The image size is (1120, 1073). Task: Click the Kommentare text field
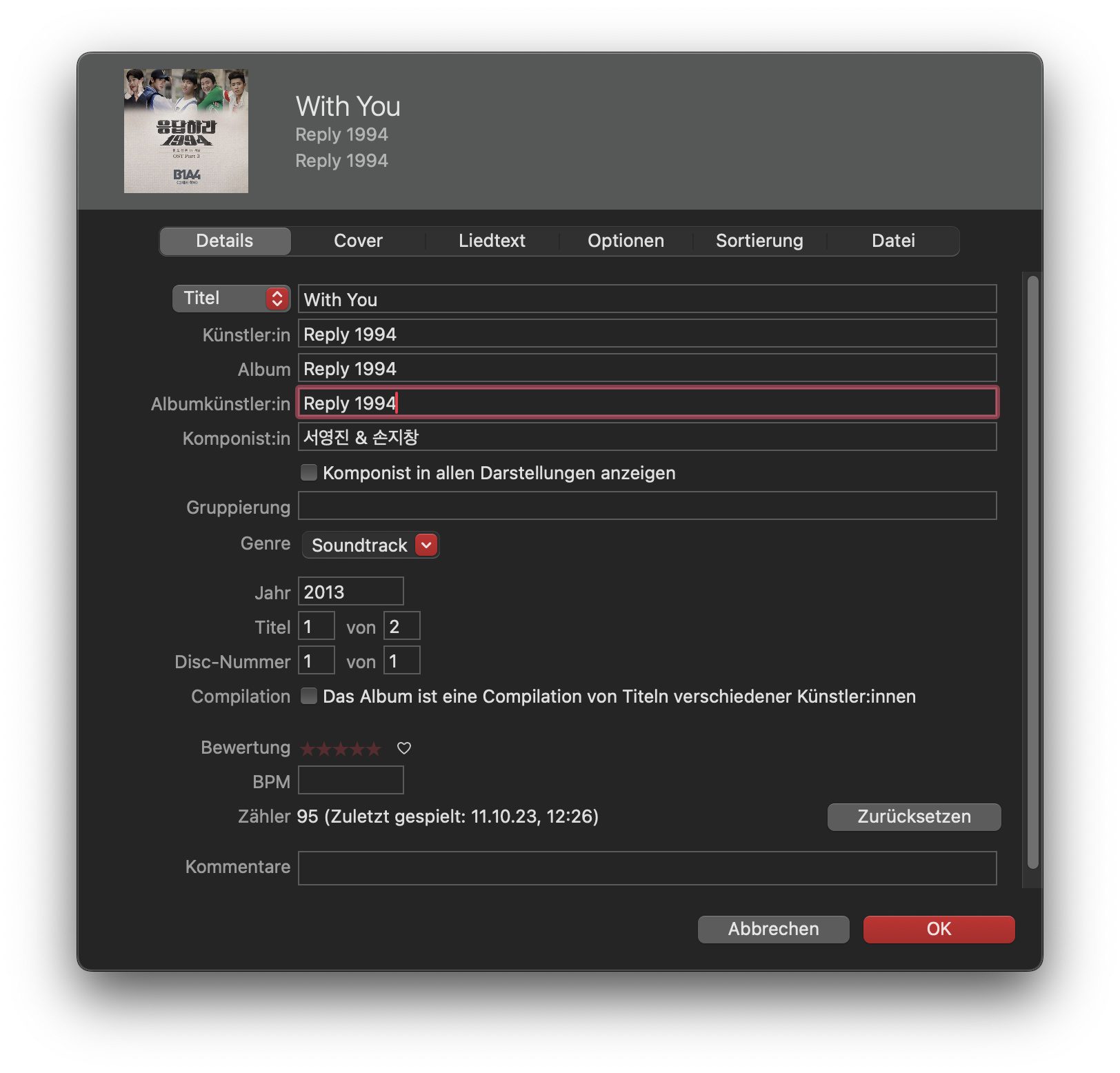[647, 868]
